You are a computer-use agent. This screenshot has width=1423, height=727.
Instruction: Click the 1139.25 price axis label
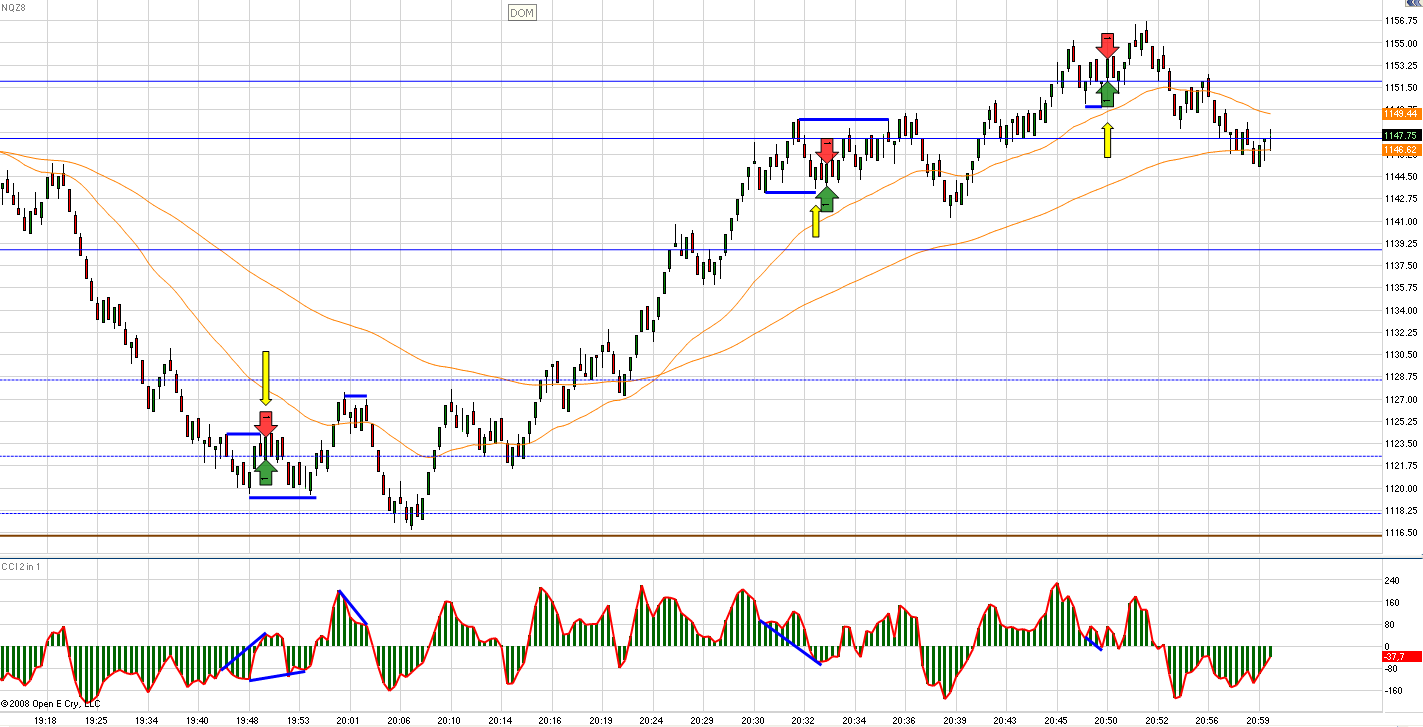1401,243
